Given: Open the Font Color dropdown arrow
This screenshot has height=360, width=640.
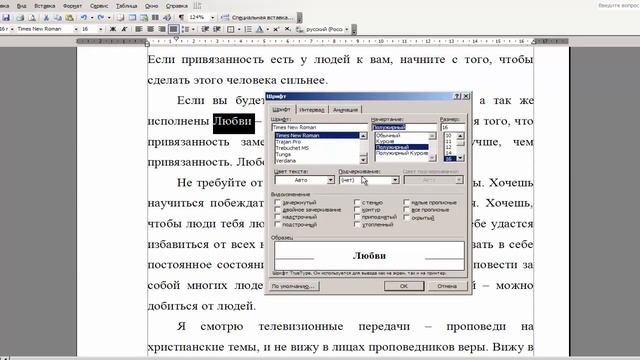Looking at the screenshot, I should coord(267,29).
